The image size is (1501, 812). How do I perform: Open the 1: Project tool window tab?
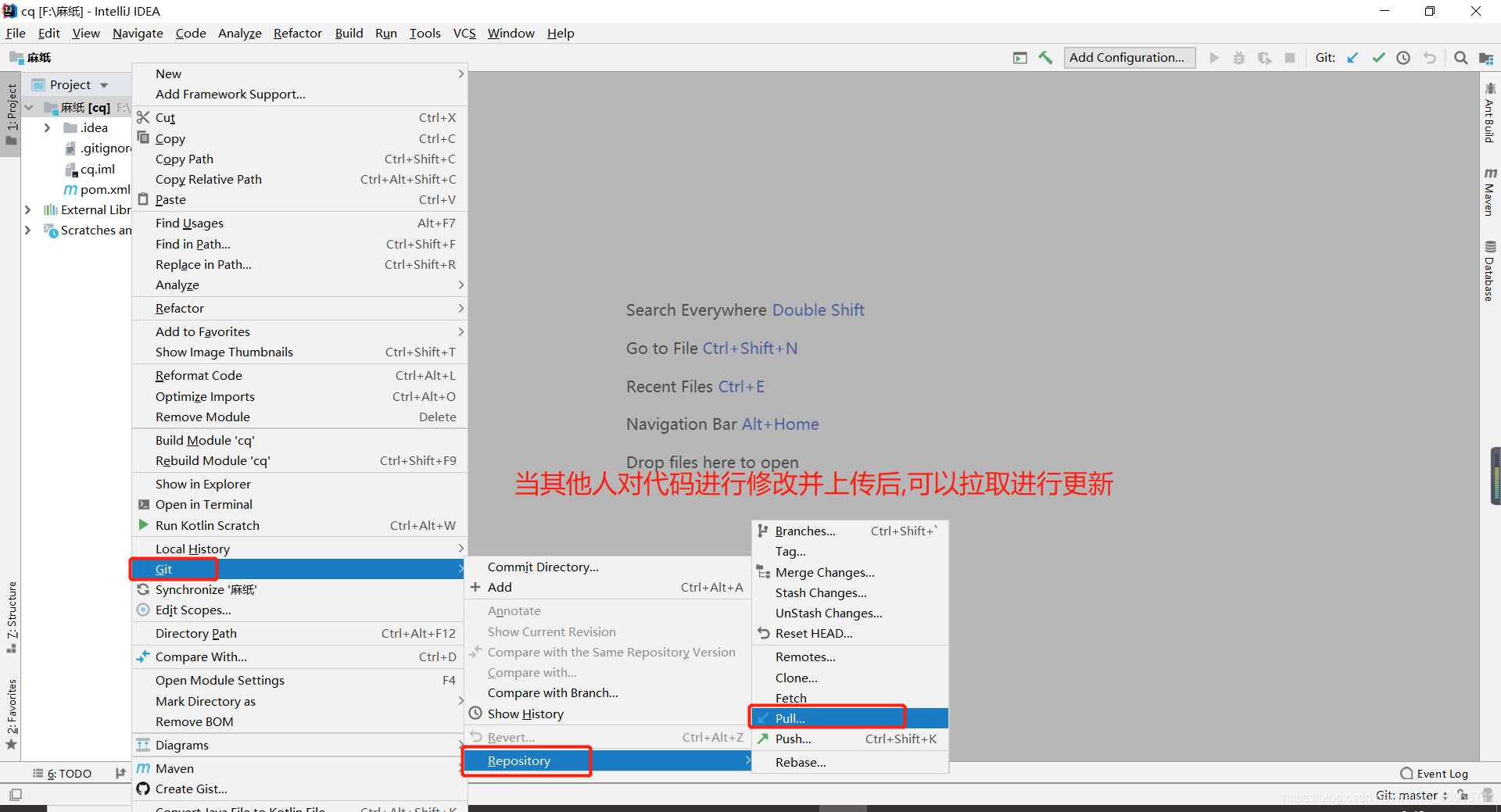click(x=11, y=114)
